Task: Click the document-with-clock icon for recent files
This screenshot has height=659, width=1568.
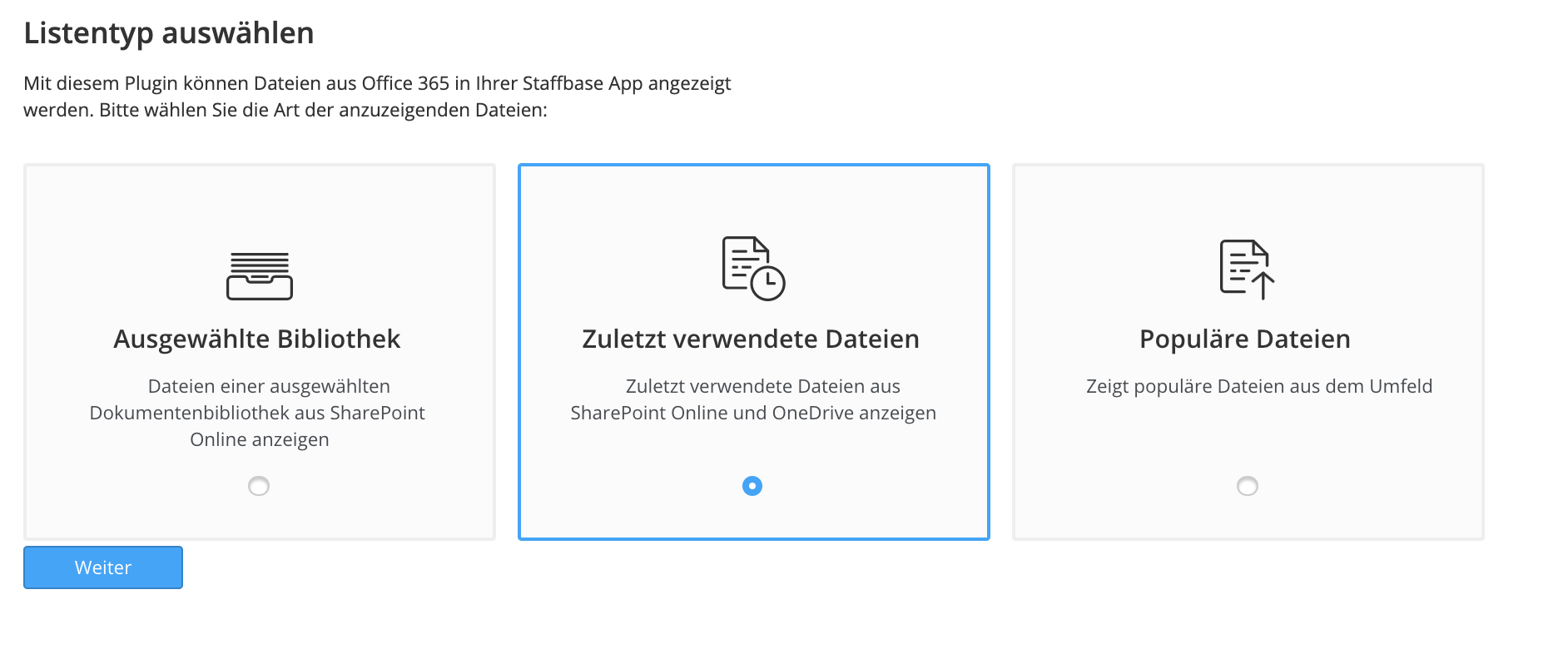Action: tap(753, 268)
